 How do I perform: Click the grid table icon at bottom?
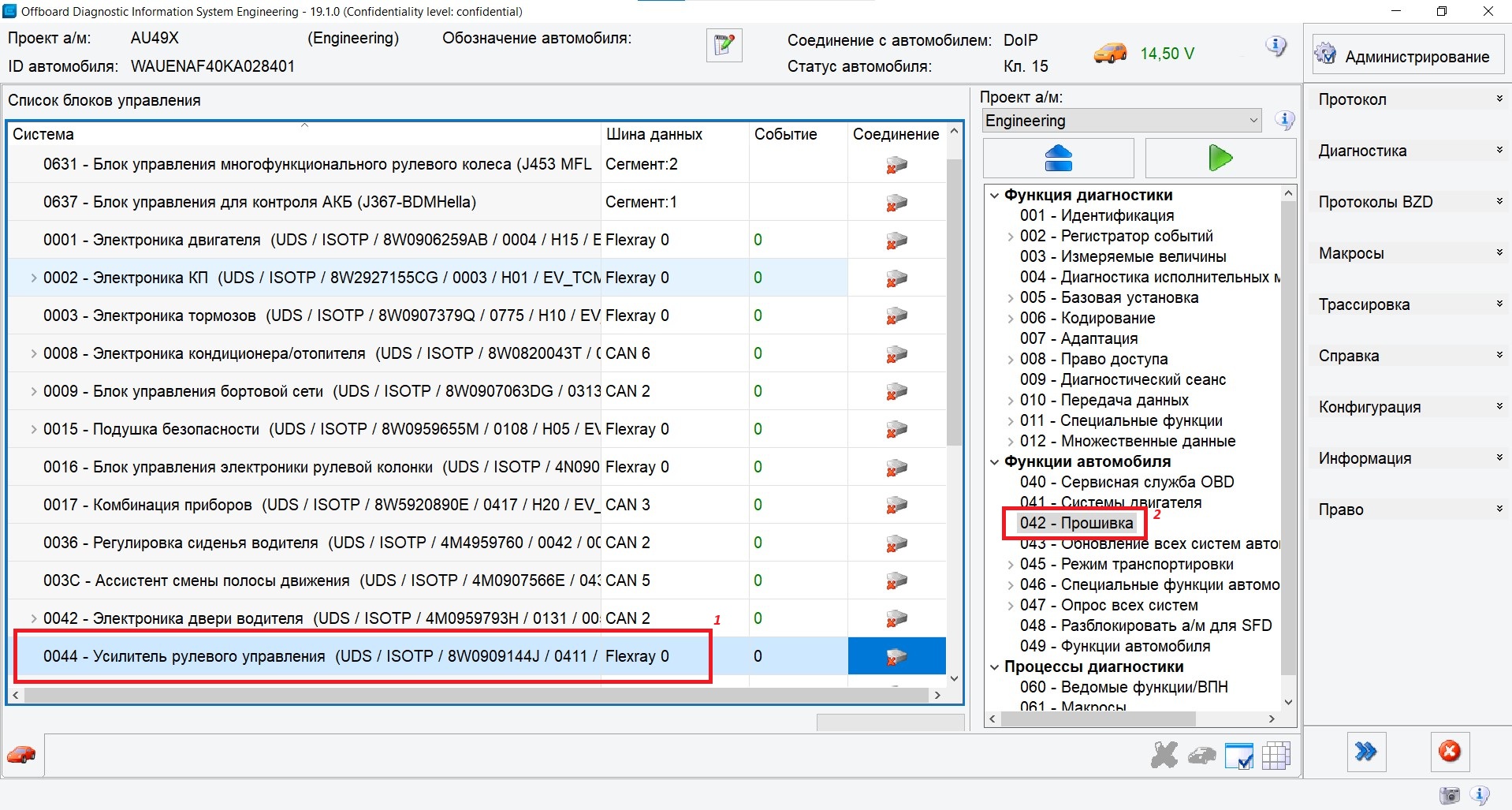tap(1276, 756)
